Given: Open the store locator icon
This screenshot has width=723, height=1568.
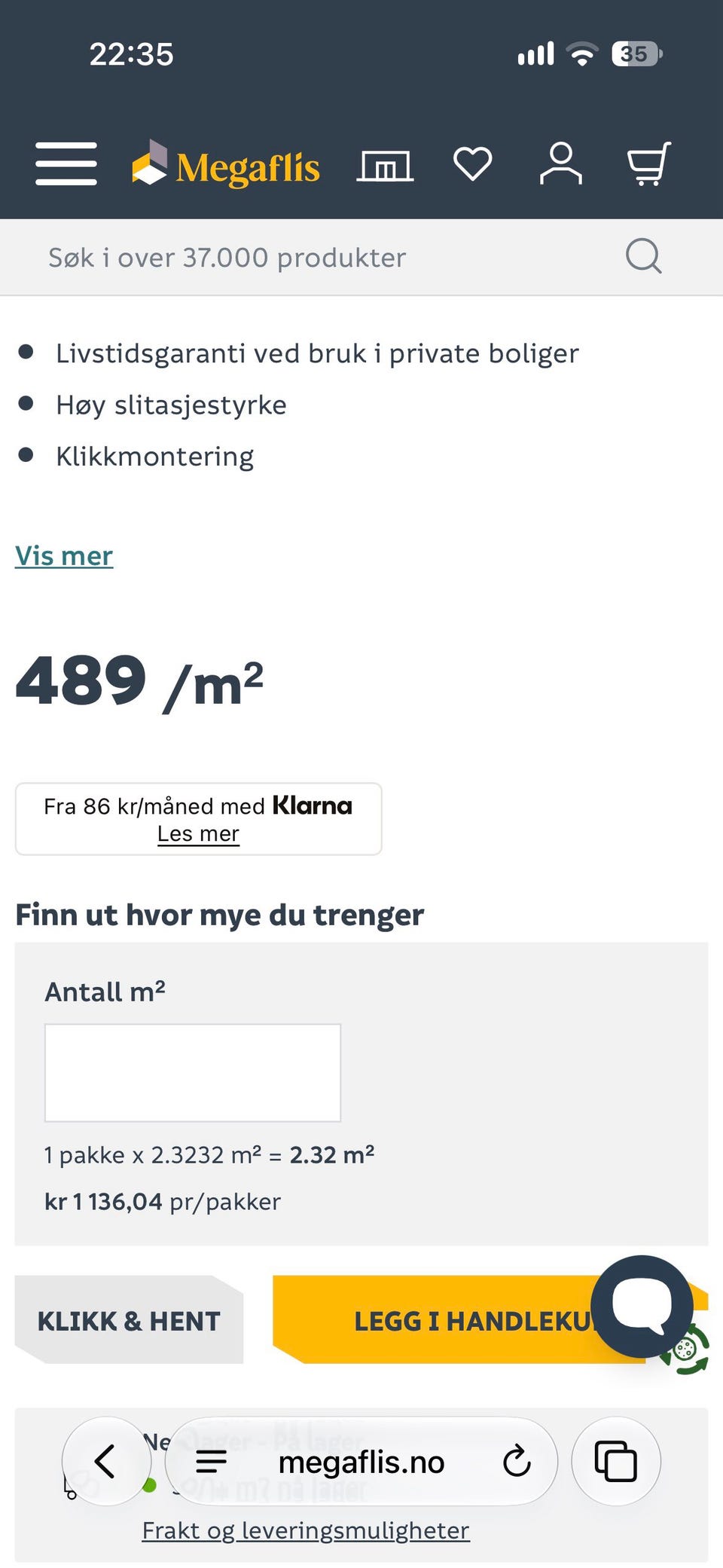Looking at the screenshot, I should [x=385, y=165].
